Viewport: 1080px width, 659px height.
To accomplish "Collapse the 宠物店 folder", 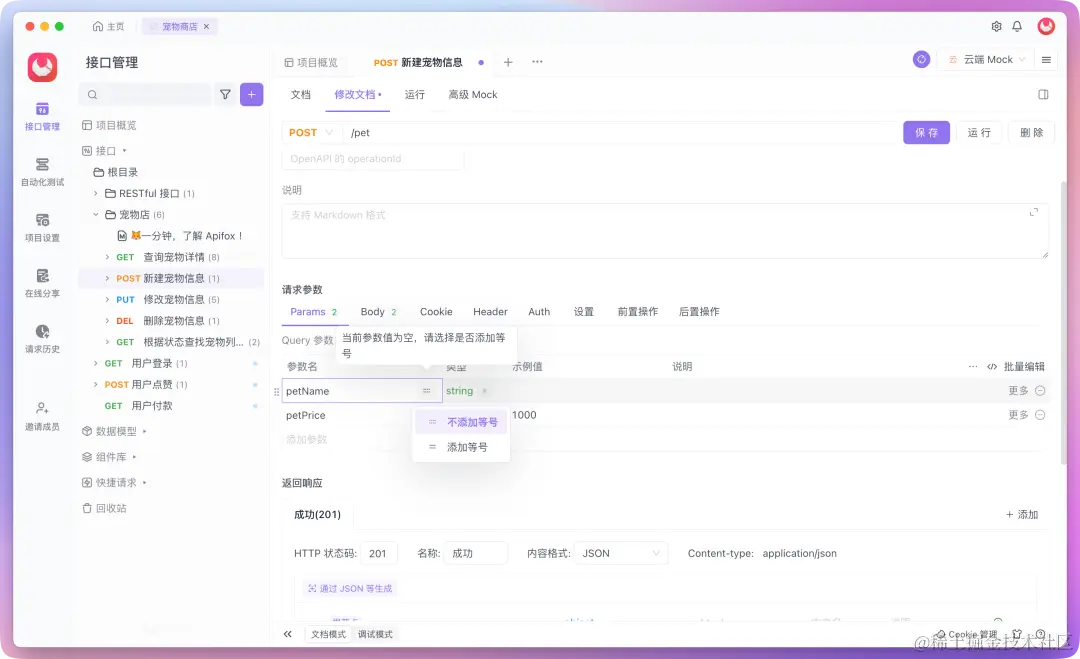I will click(x=96, y=213).
